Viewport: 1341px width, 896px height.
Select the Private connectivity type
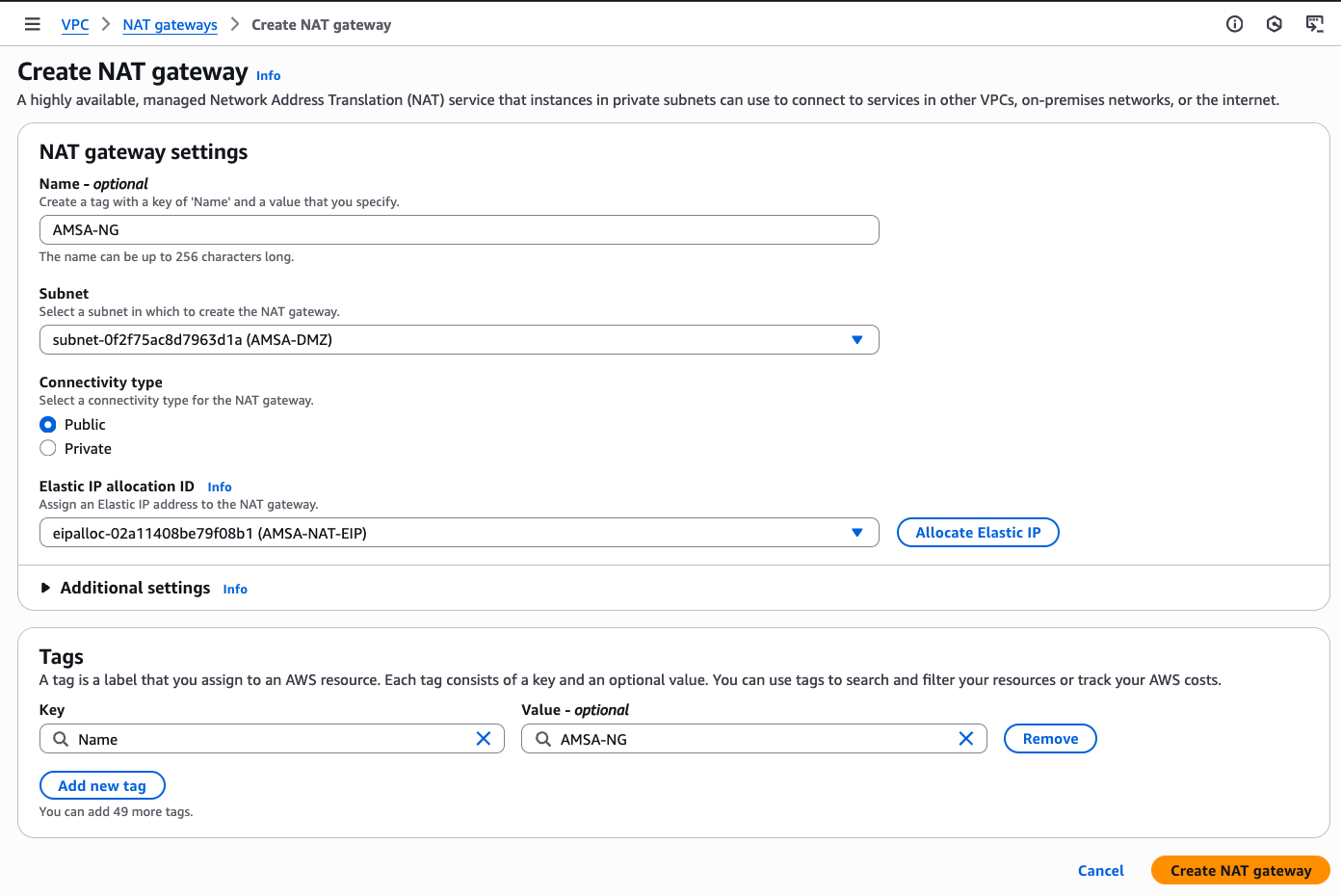point(48,448)
